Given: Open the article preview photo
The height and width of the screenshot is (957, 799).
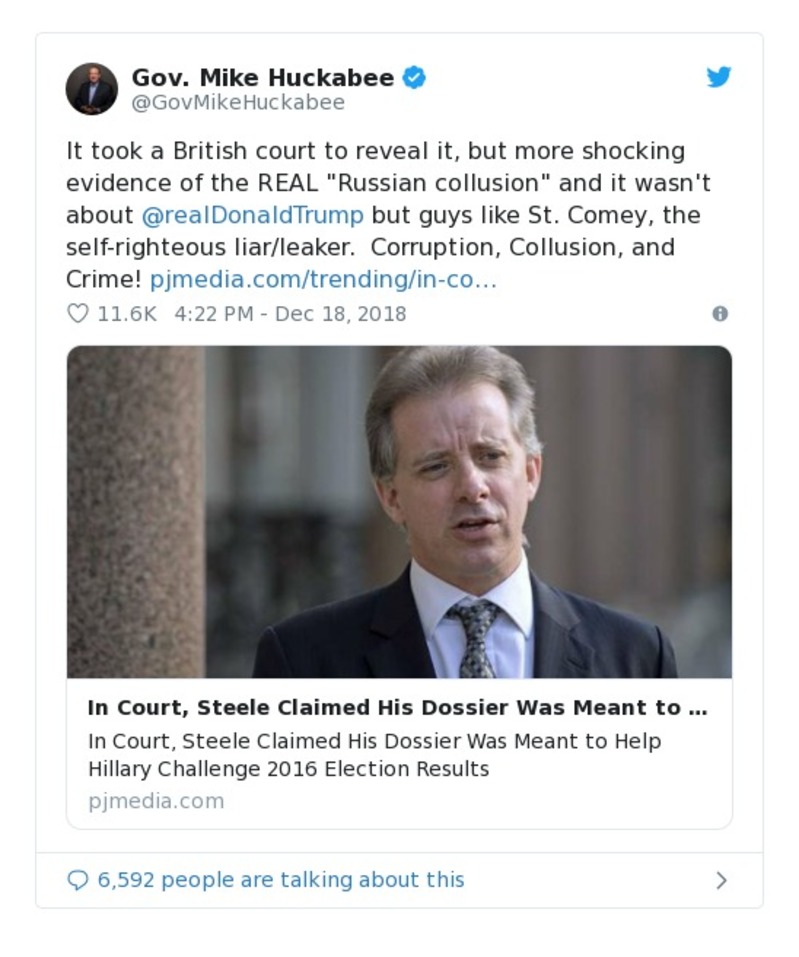Looking at the screenshot, I should pyautogui.click(x=399, y=511).
